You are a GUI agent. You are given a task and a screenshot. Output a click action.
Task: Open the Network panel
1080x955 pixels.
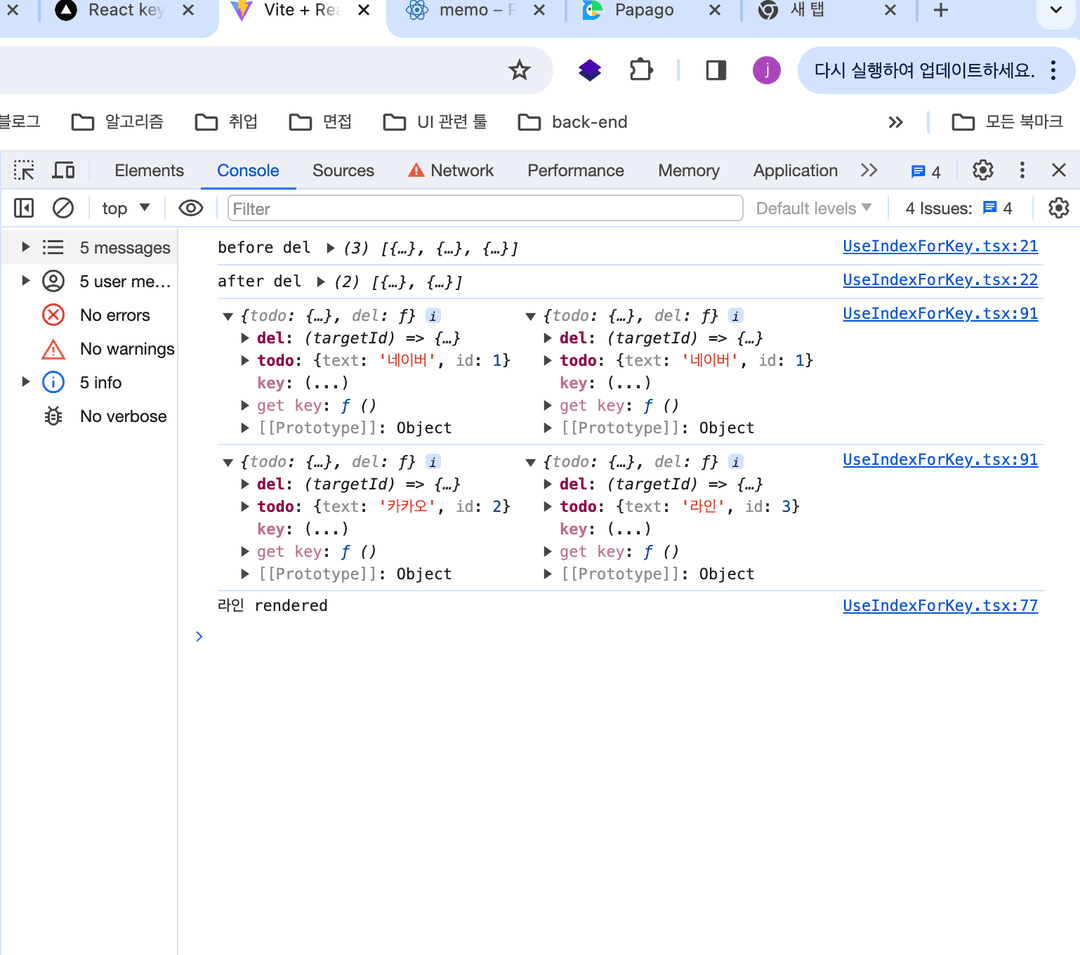click(451, 170)
